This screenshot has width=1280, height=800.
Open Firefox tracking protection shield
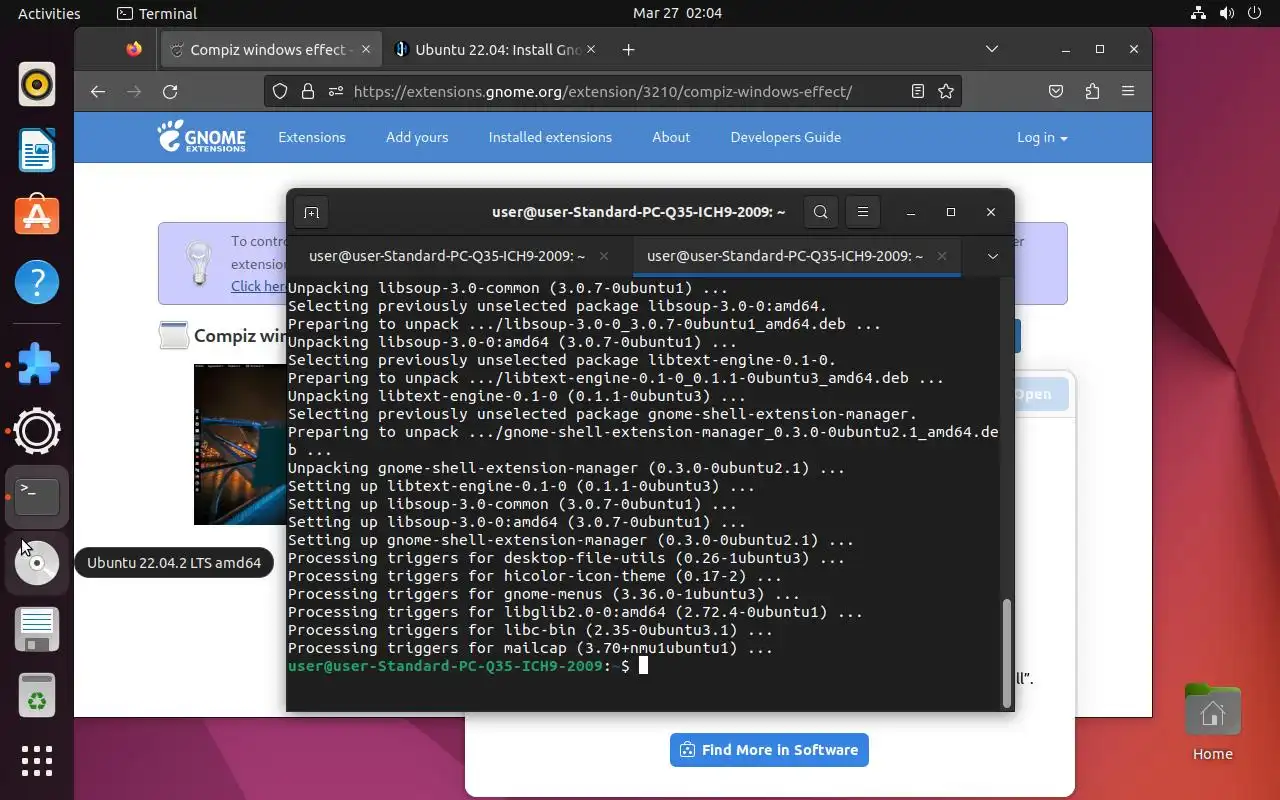click(x=281, y=91)
